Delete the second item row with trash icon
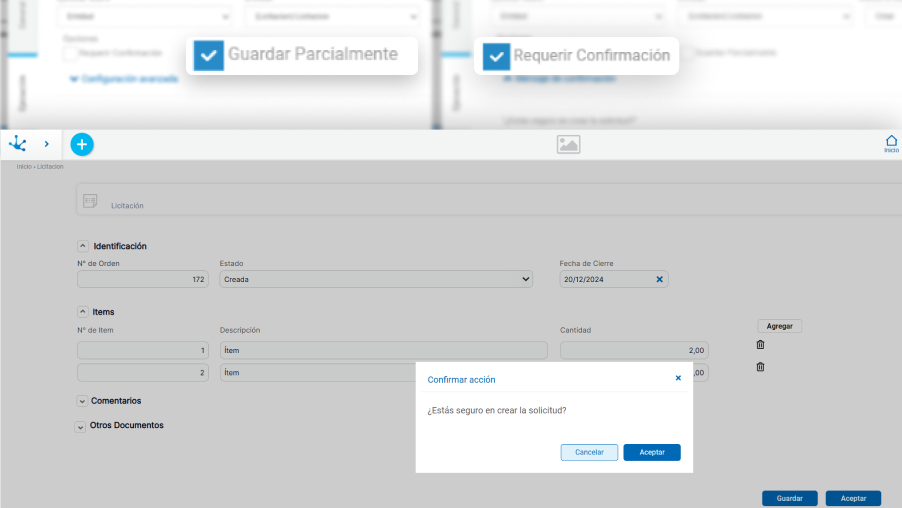The height and width of the screenshot is (508, 902). 760,367
